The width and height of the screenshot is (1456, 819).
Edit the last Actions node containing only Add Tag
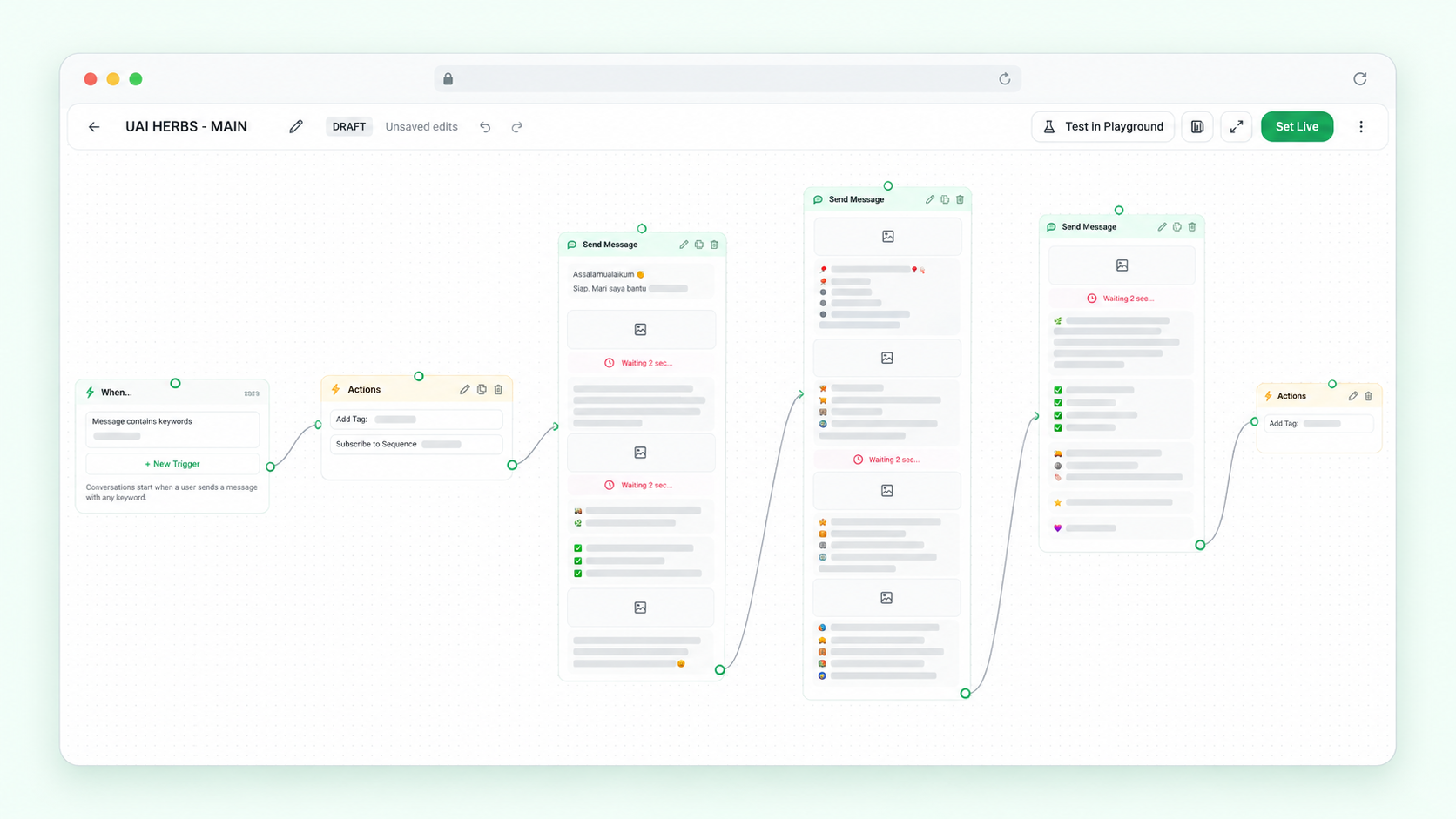[1353, 396]
